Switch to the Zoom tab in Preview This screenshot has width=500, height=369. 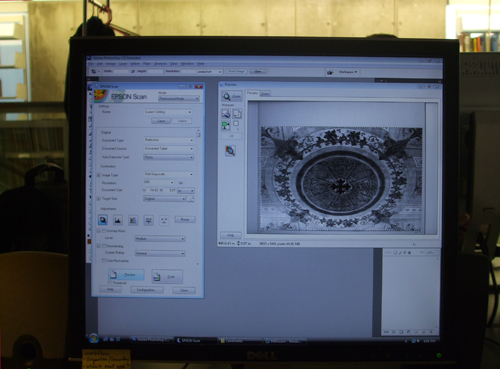pos(265,94)
